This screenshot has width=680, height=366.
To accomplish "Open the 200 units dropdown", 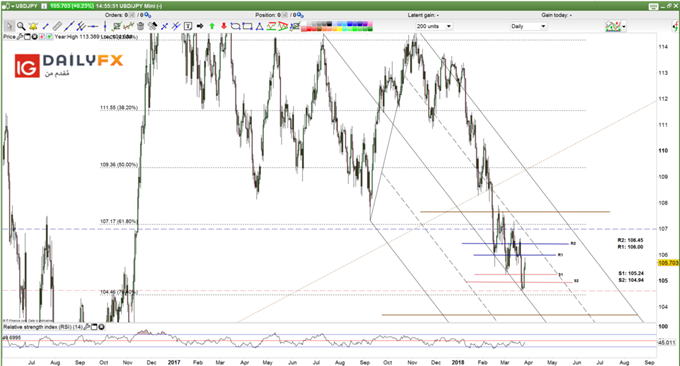I will click(434, 26).
